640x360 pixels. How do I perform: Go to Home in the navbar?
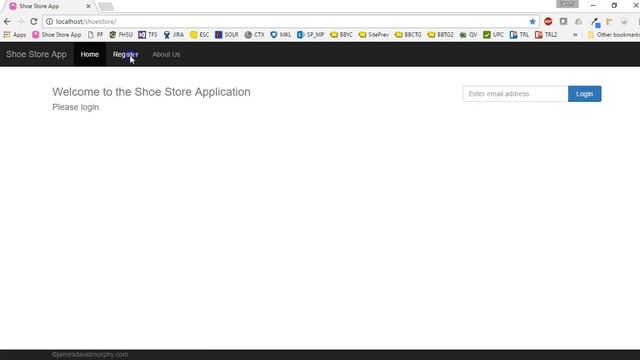90,54
